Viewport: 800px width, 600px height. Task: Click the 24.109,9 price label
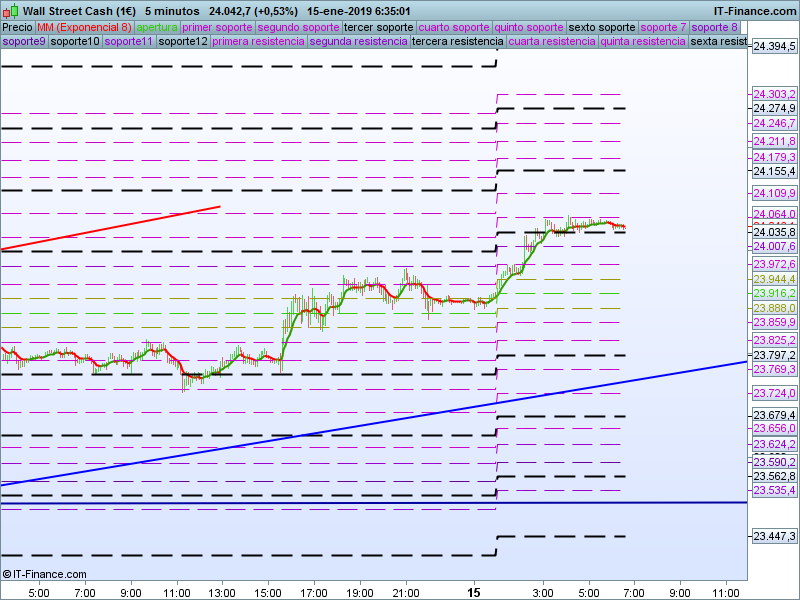pyautogui.click(x=774, y=193)
